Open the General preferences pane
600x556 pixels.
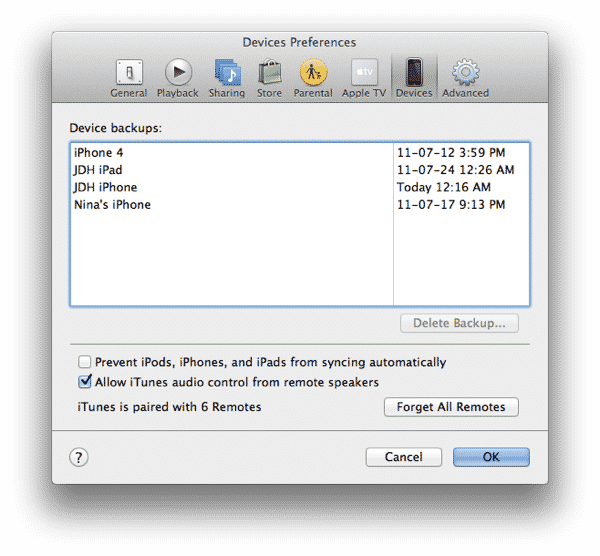point(128,78)
